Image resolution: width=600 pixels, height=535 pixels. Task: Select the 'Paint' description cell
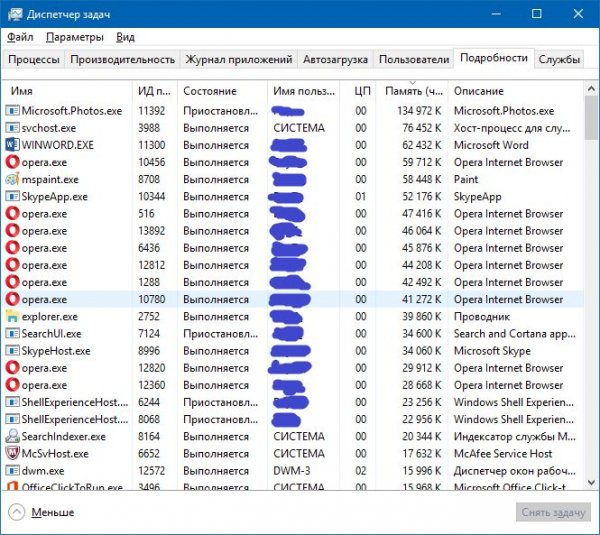(x=466, y=179)
